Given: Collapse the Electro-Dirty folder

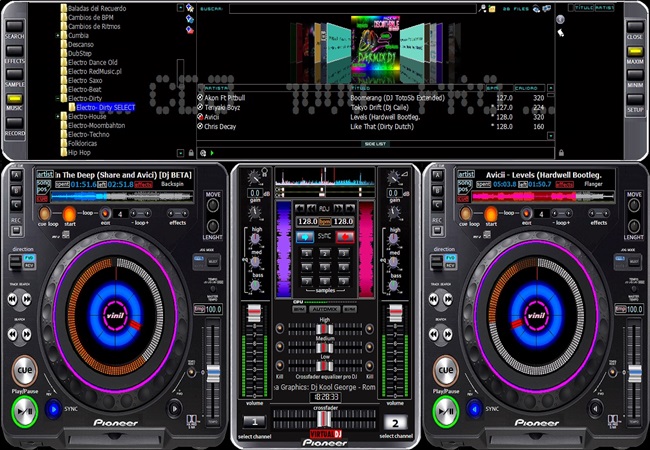Looking at the screenshot, I should (58, 99).
